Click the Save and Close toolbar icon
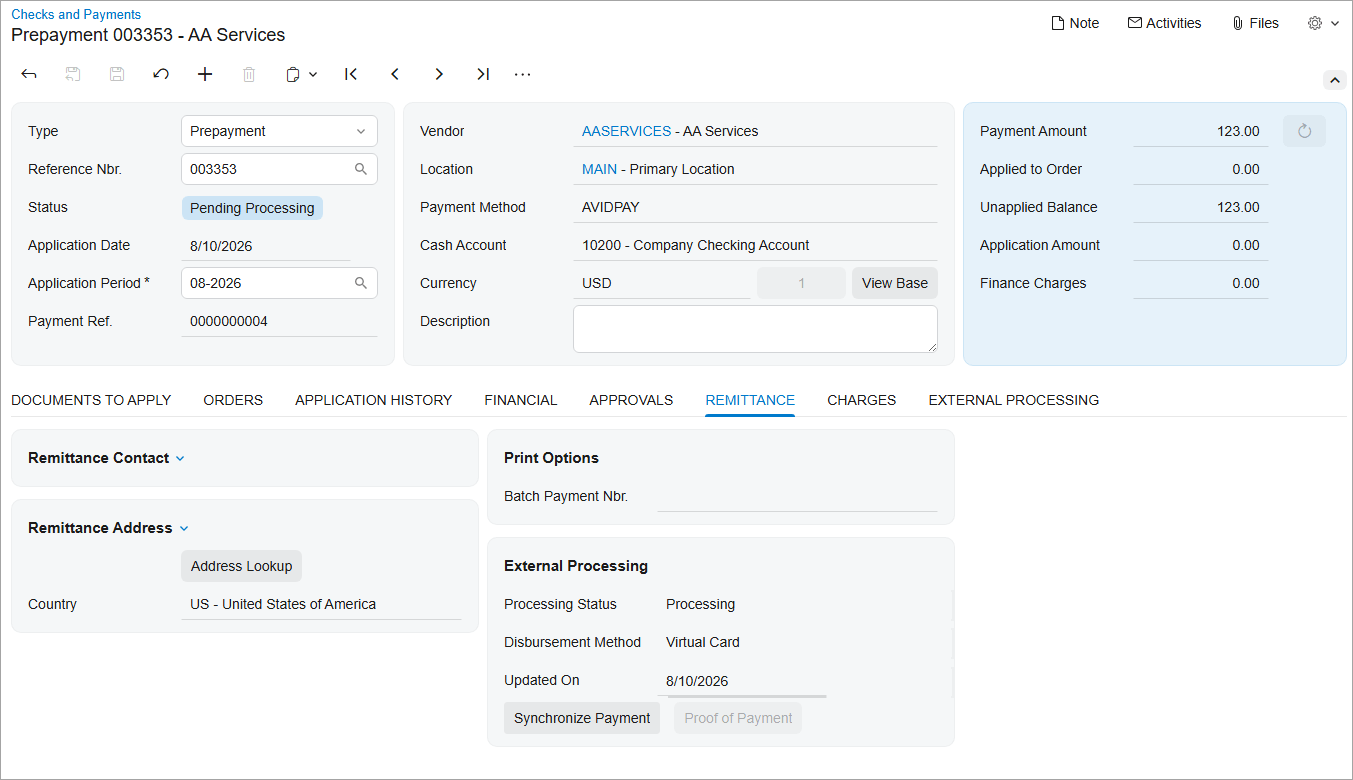 (x=73, y=74)
